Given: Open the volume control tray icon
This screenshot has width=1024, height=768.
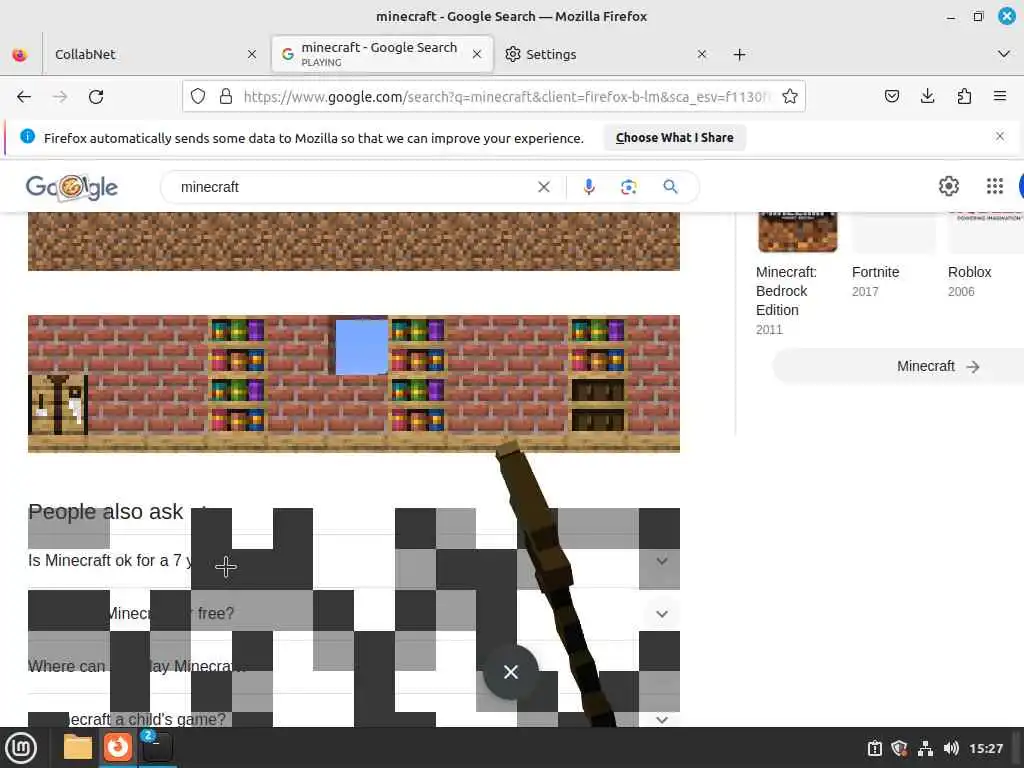Looking at the screenshot, I should point(951,748).
